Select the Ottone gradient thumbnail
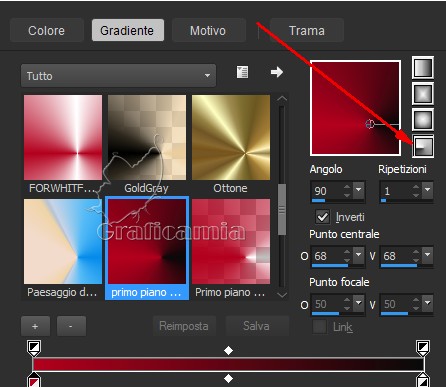Screen dimensions: 446x387 click(231, 138)
